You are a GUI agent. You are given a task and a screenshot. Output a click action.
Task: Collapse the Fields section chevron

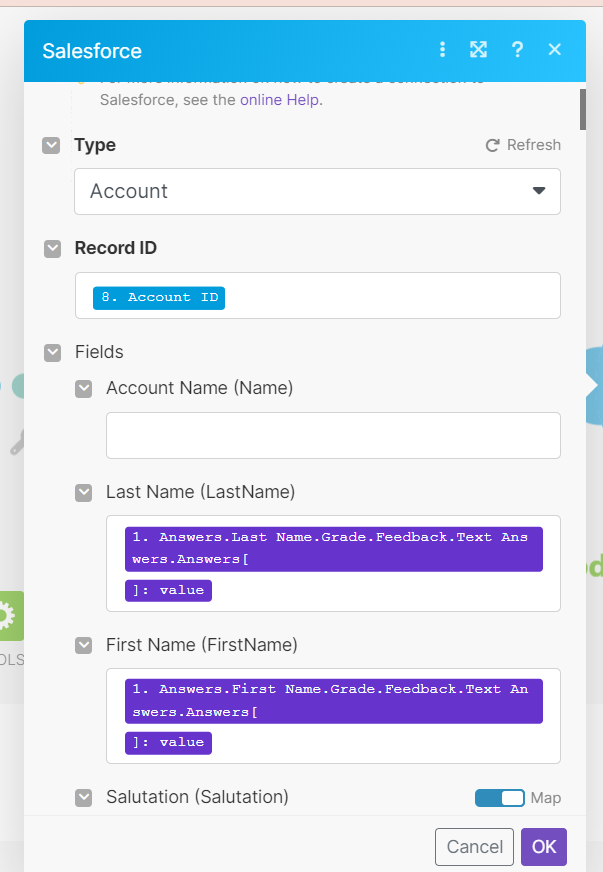tap(52, 352)
